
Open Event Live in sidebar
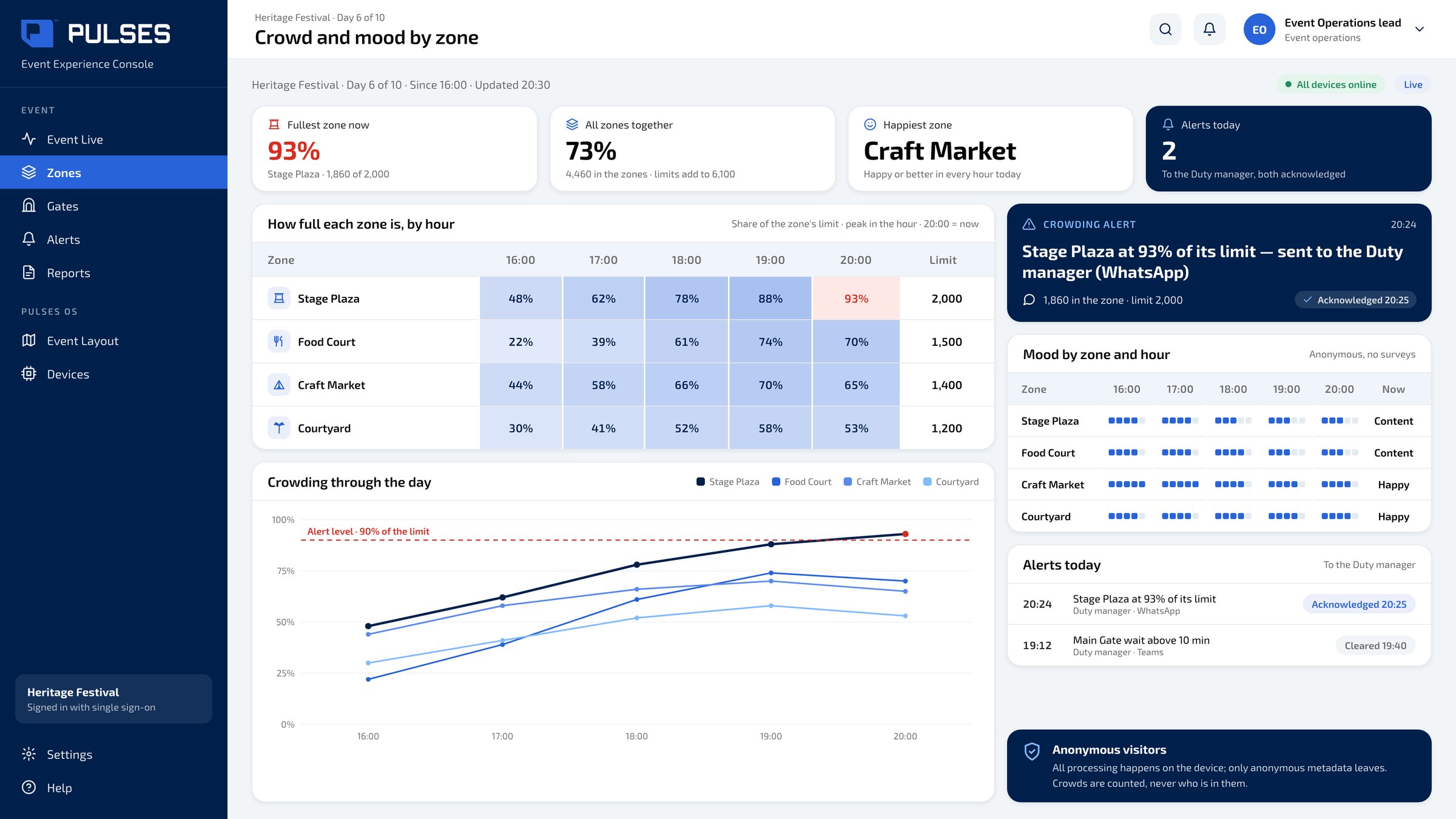click(113, 139)
